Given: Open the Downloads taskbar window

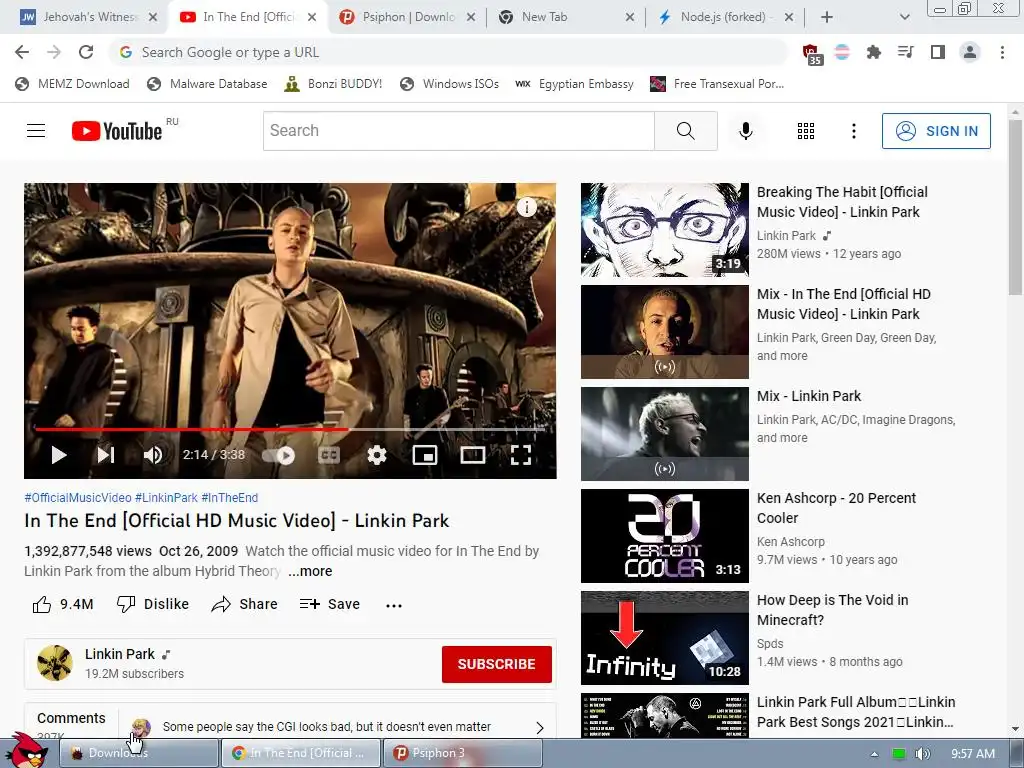Looking at the screenshot, I should click(138, 753).
